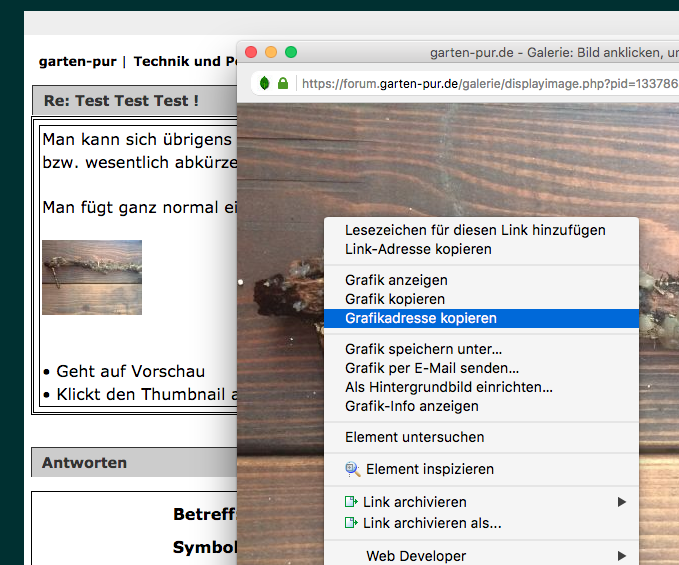Expand the Link archivieren submenu arrow
Image resolution: width=679 pixels, height=565 pixels.
click(622, 502)
